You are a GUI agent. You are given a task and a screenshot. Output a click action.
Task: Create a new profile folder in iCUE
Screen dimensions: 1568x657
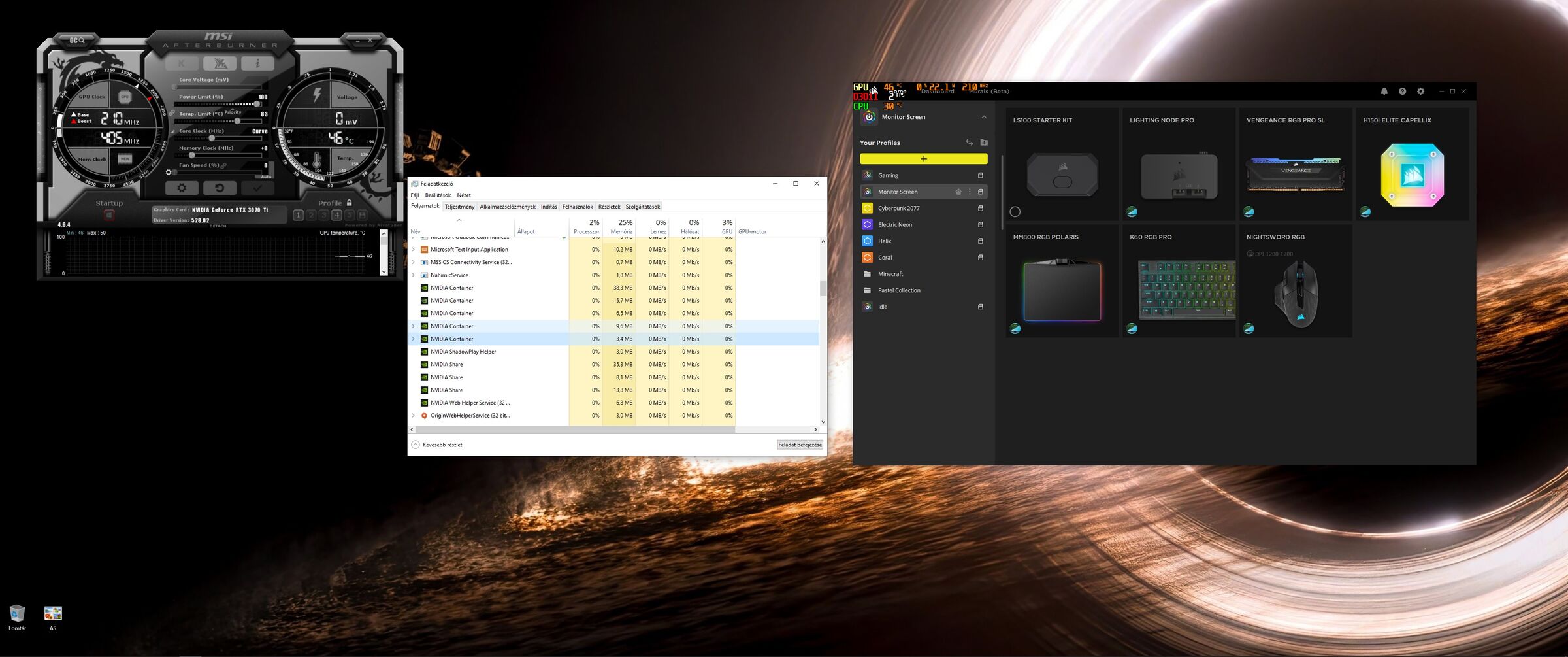[x=984, y=143]
